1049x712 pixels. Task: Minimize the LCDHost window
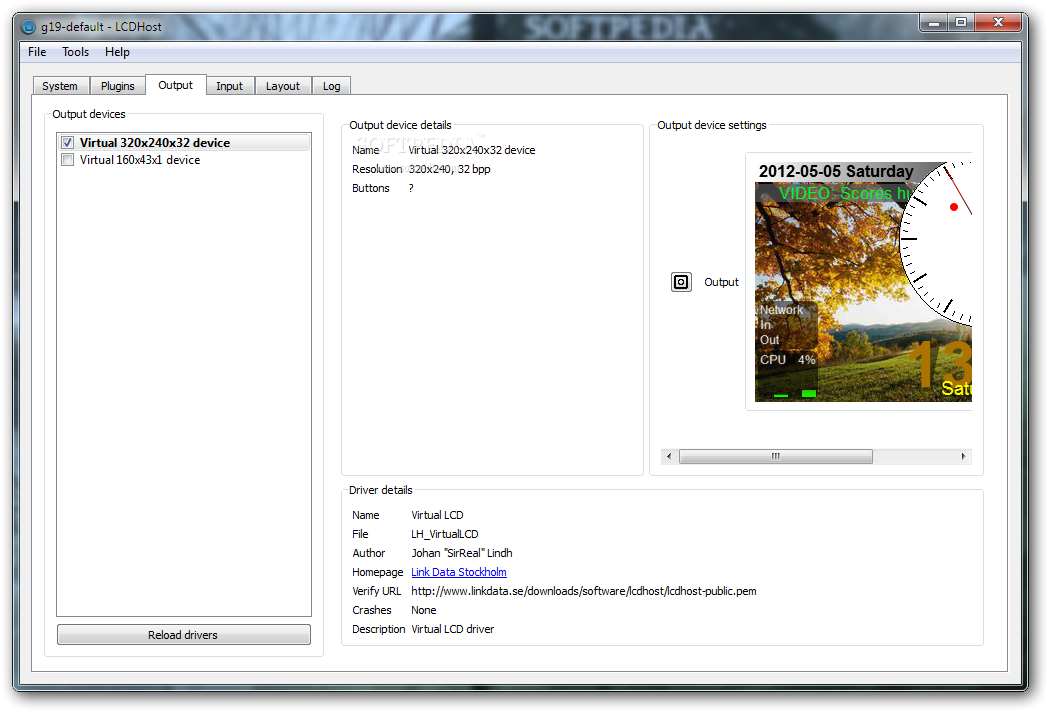pos(934,23)
